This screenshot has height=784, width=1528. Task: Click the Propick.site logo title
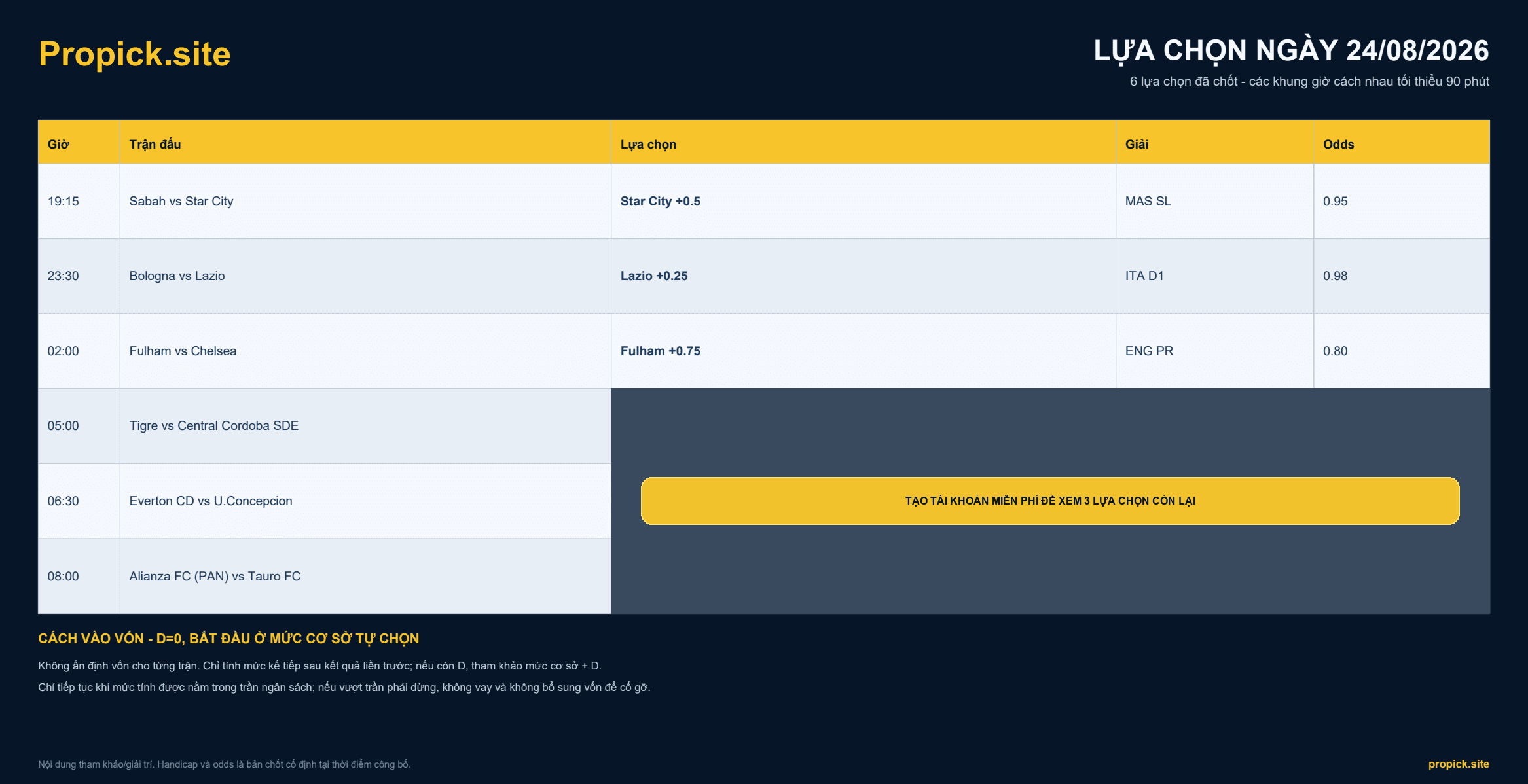click(x=134, y=54)
